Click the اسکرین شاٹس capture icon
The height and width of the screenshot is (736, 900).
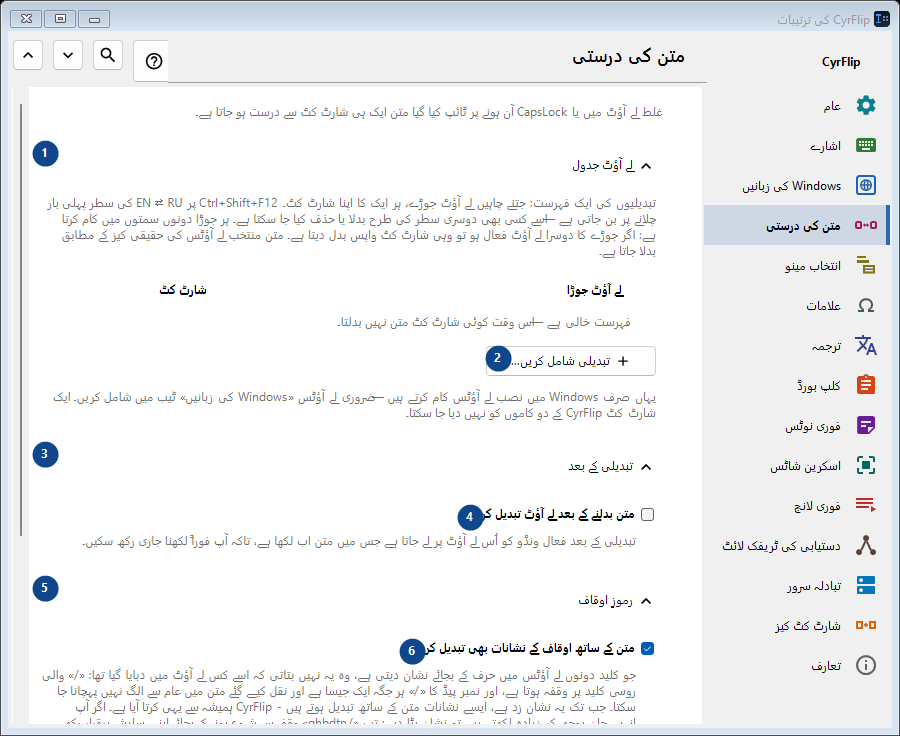point(866,465)
